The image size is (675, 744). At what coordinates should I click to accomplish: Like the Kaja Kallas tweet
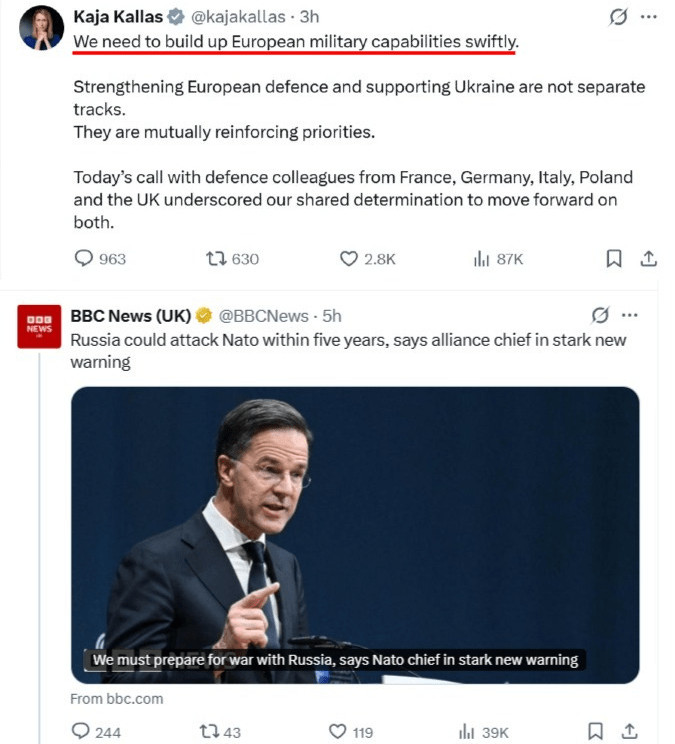(x=349, y=258)
